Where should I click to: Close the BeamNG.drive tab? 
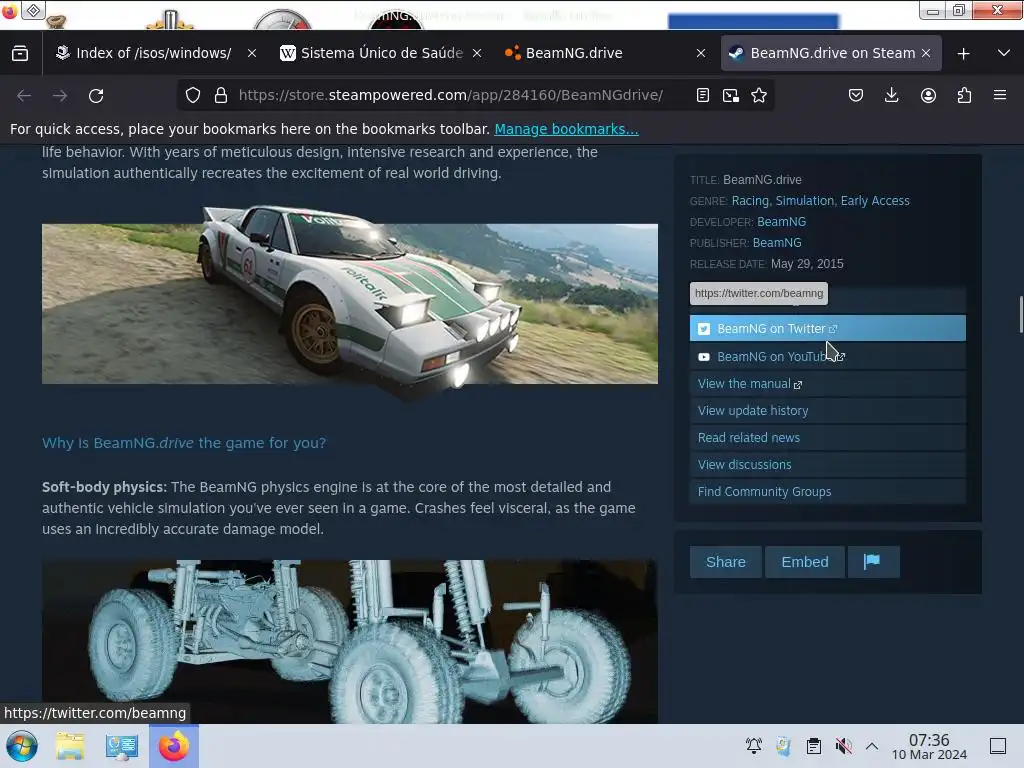pos(701,54)
